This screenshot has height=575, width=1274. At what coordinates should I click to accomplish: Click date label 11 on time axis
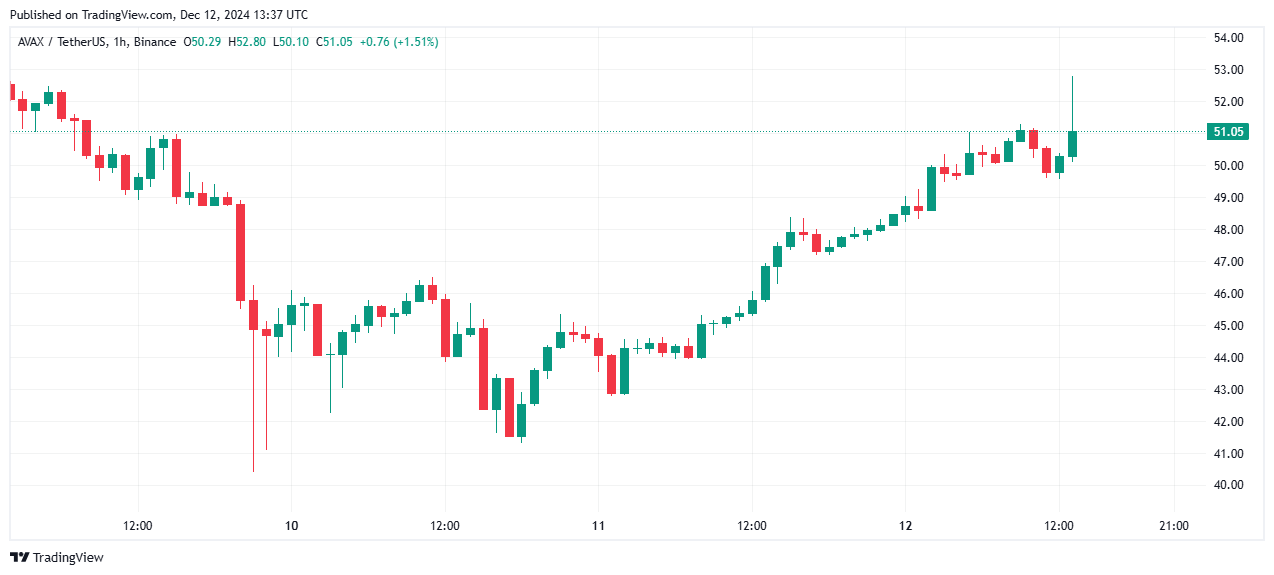pos(598,526)
